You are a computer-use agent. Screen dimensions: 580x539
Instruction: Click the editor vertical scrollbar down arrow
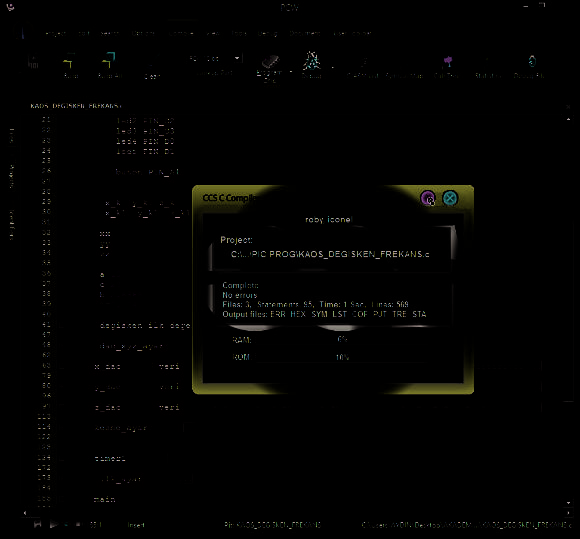tap(569, 503)
